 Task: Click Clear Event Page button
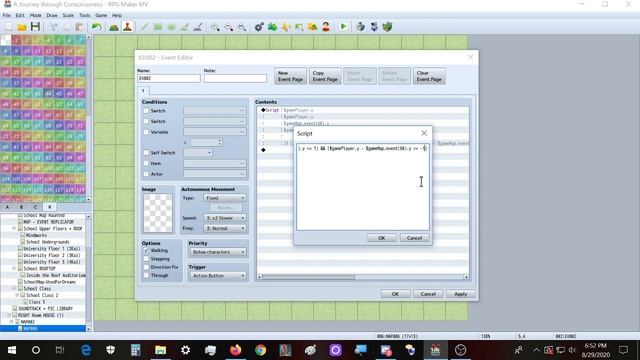click(429, 76)
